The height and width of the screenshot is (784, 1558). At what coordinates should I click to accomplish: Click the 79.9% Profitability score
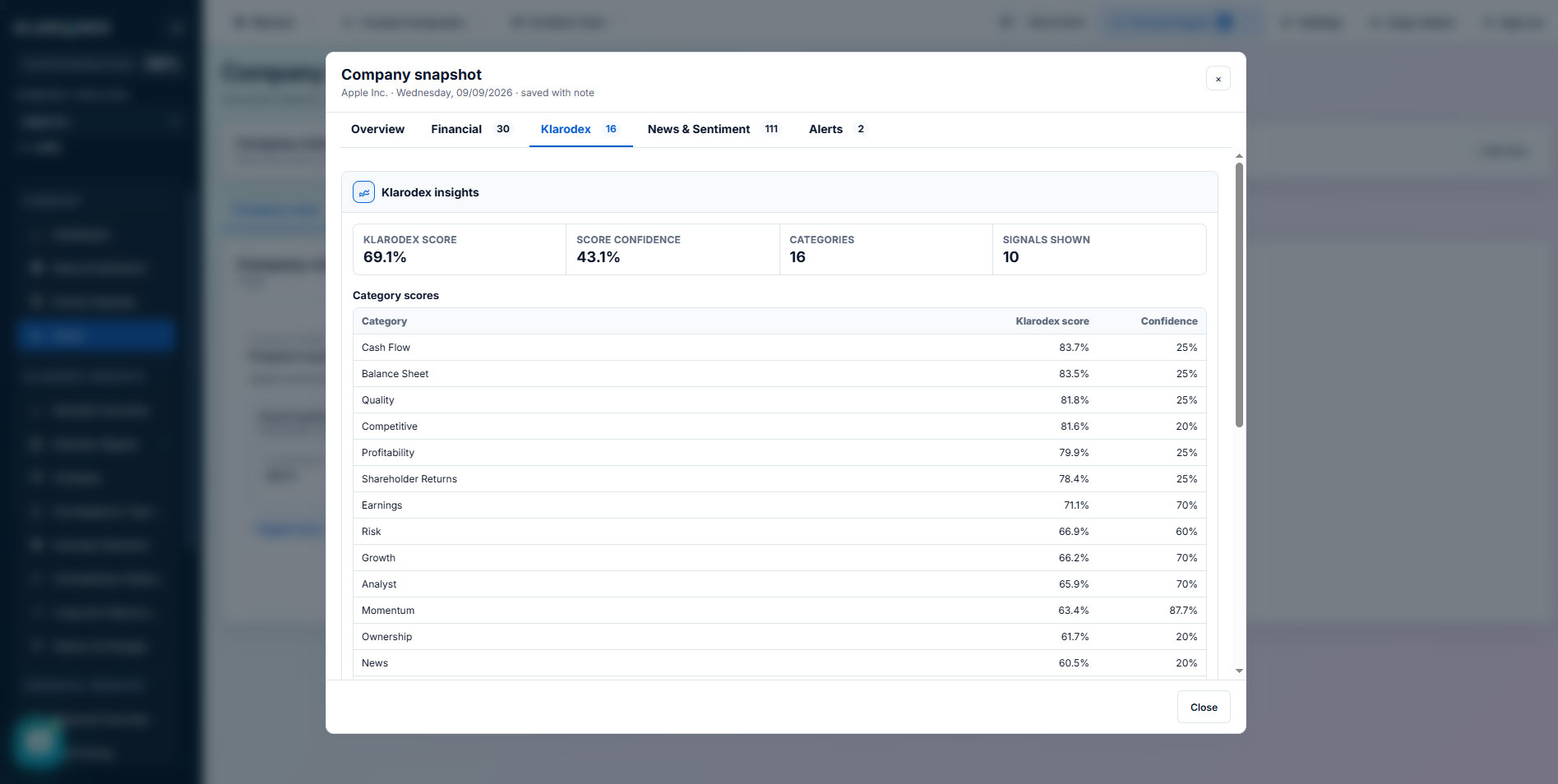1074,453
